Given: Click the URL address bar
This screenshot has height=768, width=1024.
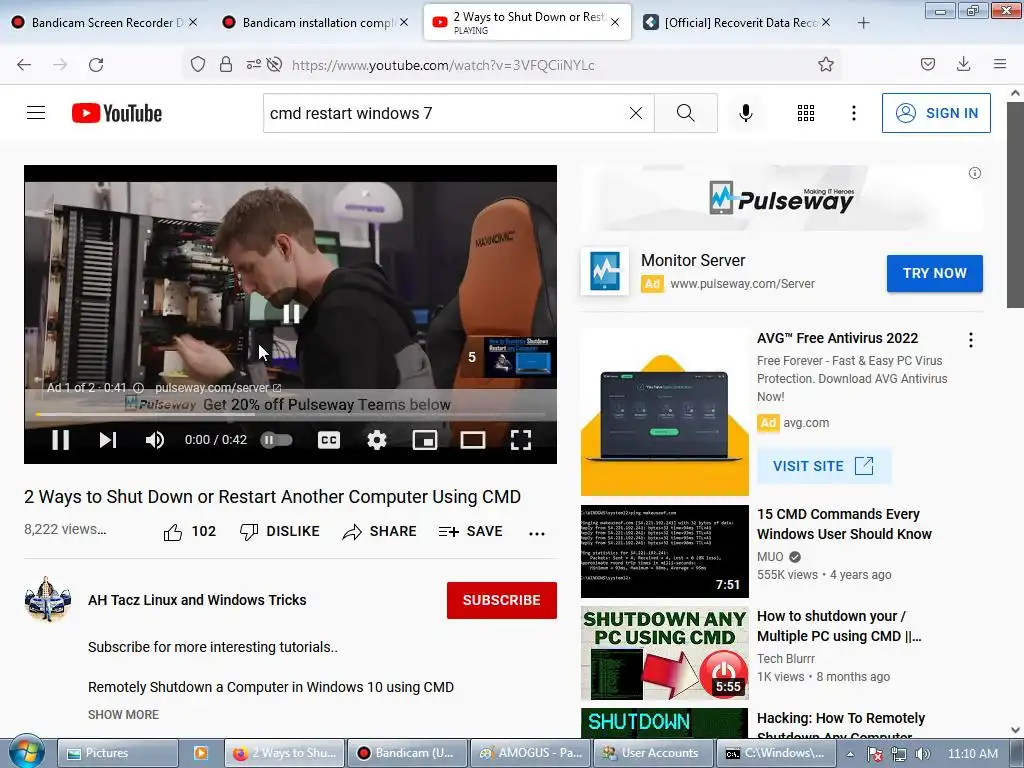Looking at the screenshot, I should 513,65.
